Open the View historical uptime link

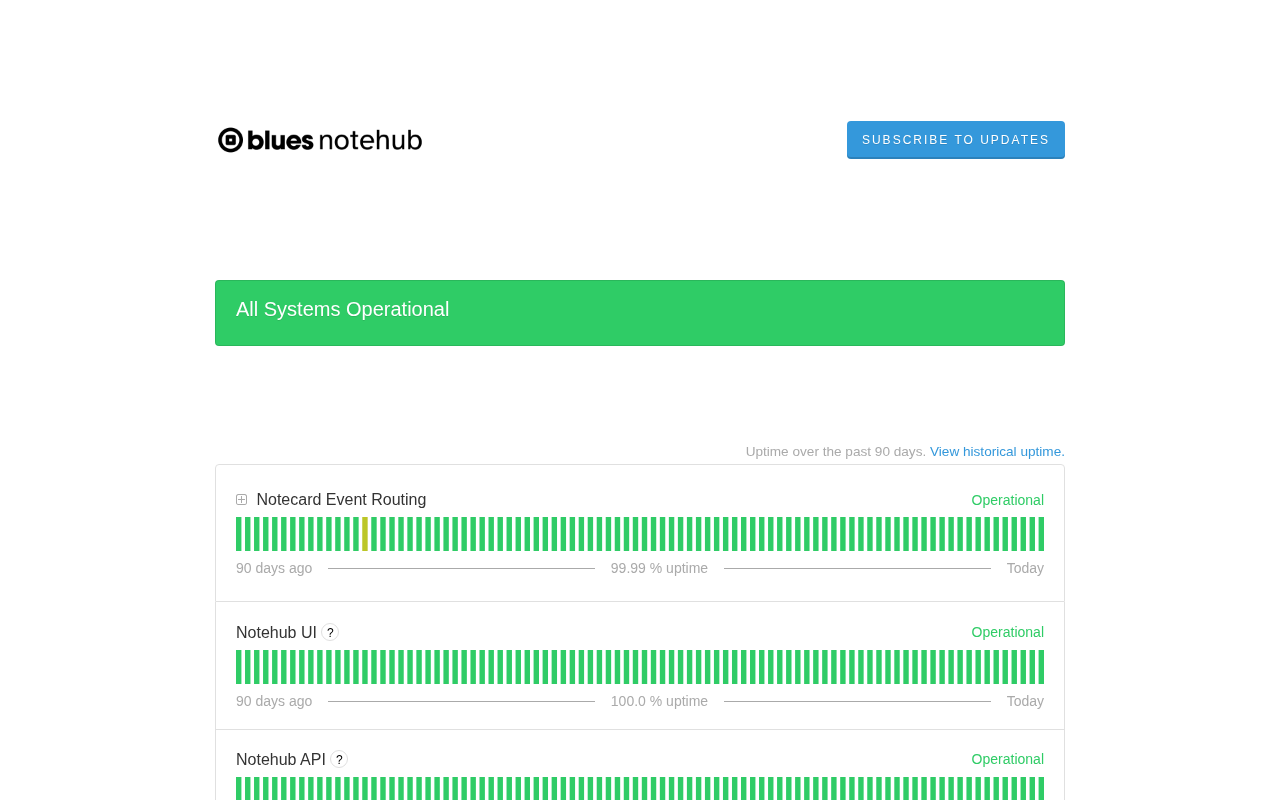click(997, 452)
